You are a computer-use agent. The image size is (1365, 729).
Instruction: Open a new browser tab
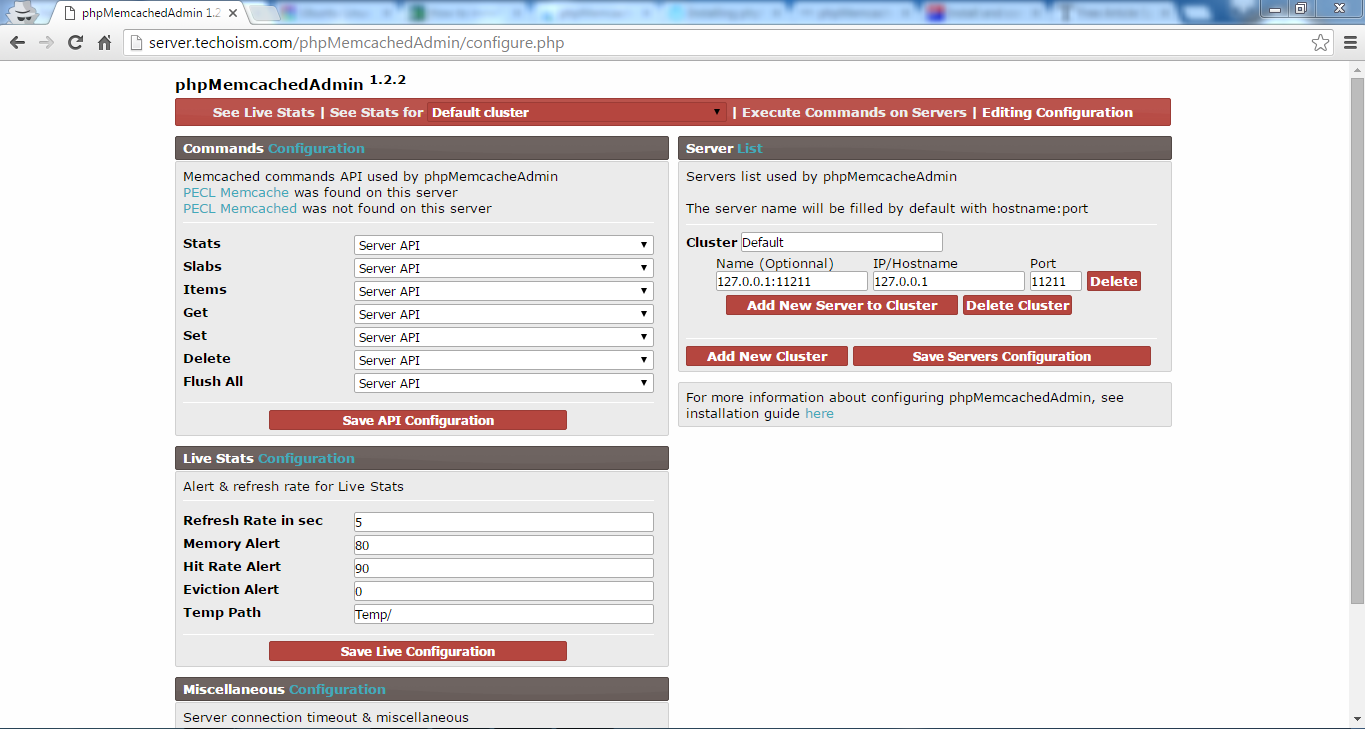click(263, 13)
